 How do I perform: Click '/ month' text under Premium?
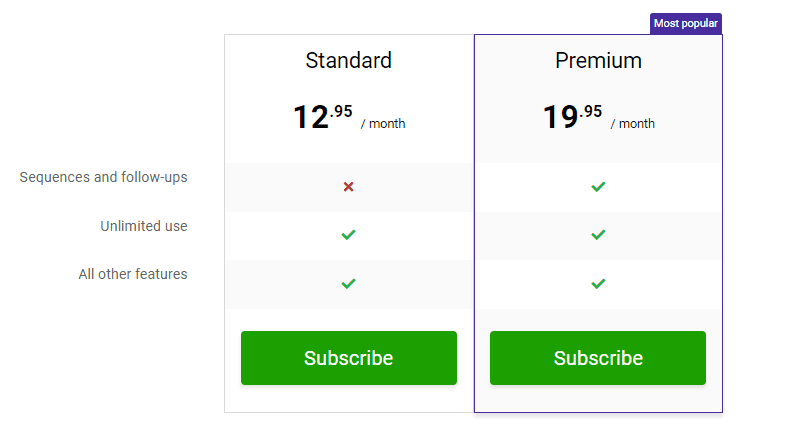(x=633, y=123)
